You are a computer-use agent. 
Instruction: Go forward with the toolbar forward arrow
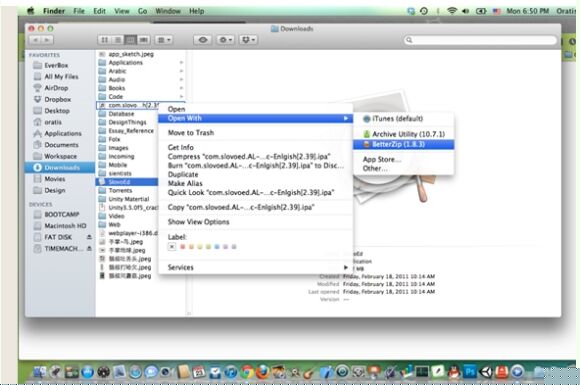(x=47, y=40)
